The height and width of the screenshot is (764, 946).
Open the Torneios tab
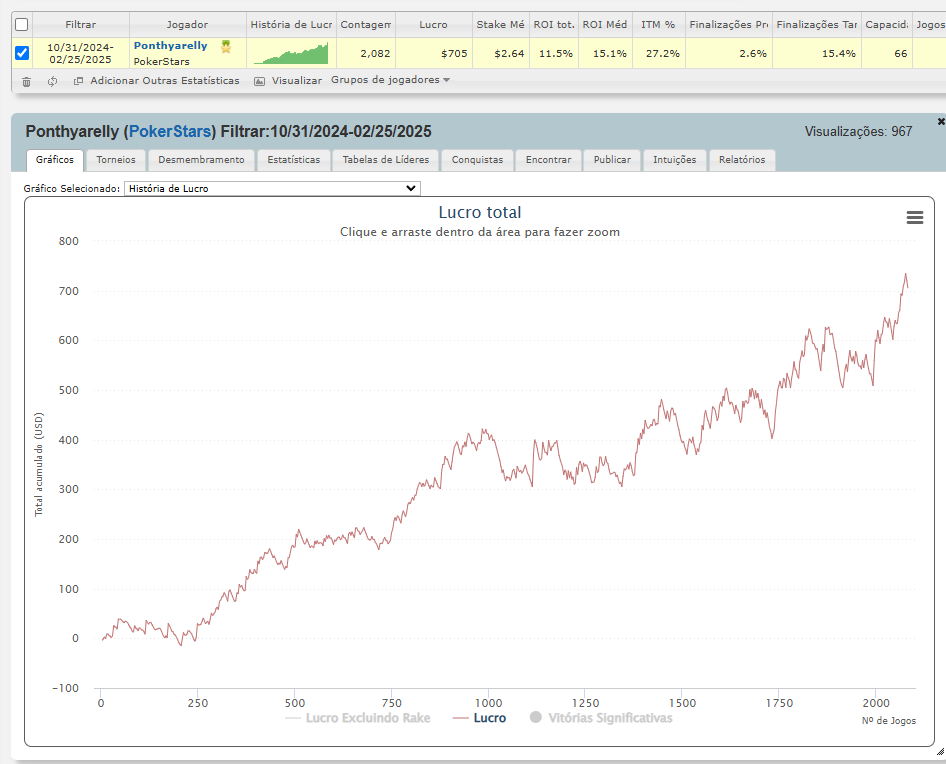click(x=116, y=160)
